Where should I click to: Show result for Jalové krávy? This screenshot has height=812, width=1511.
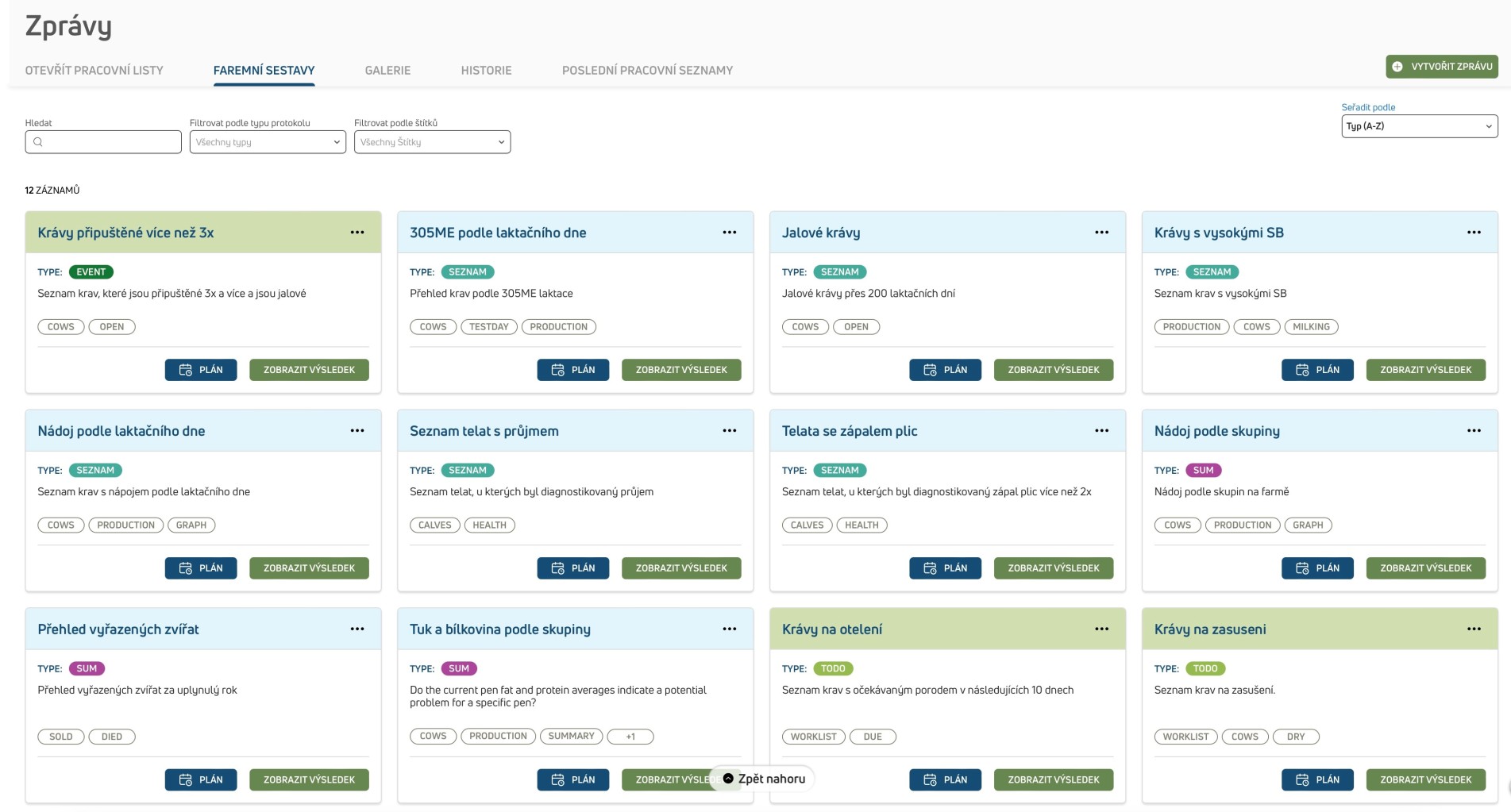click(x=1054, y=370)
